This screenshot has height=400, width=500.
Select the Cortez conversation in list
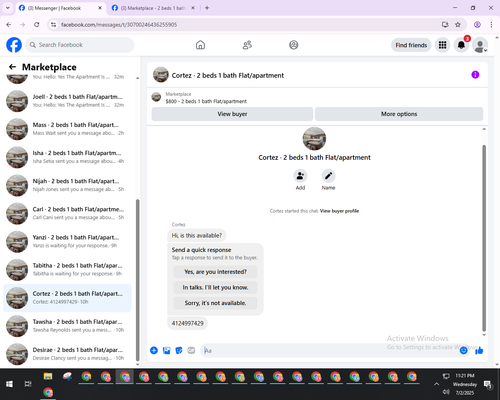67,298
